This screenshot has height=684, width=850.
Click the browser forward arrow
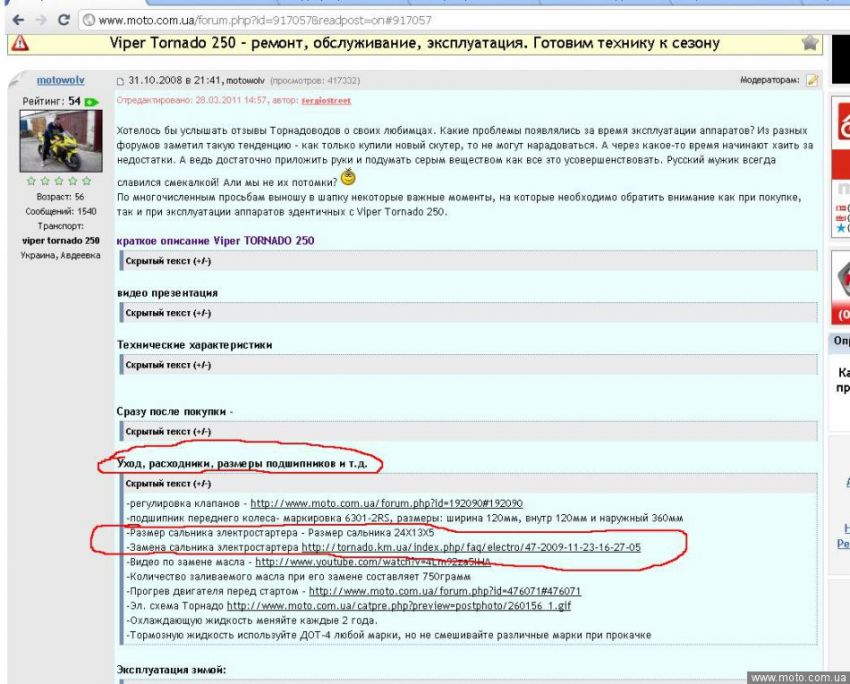(40, 20)
